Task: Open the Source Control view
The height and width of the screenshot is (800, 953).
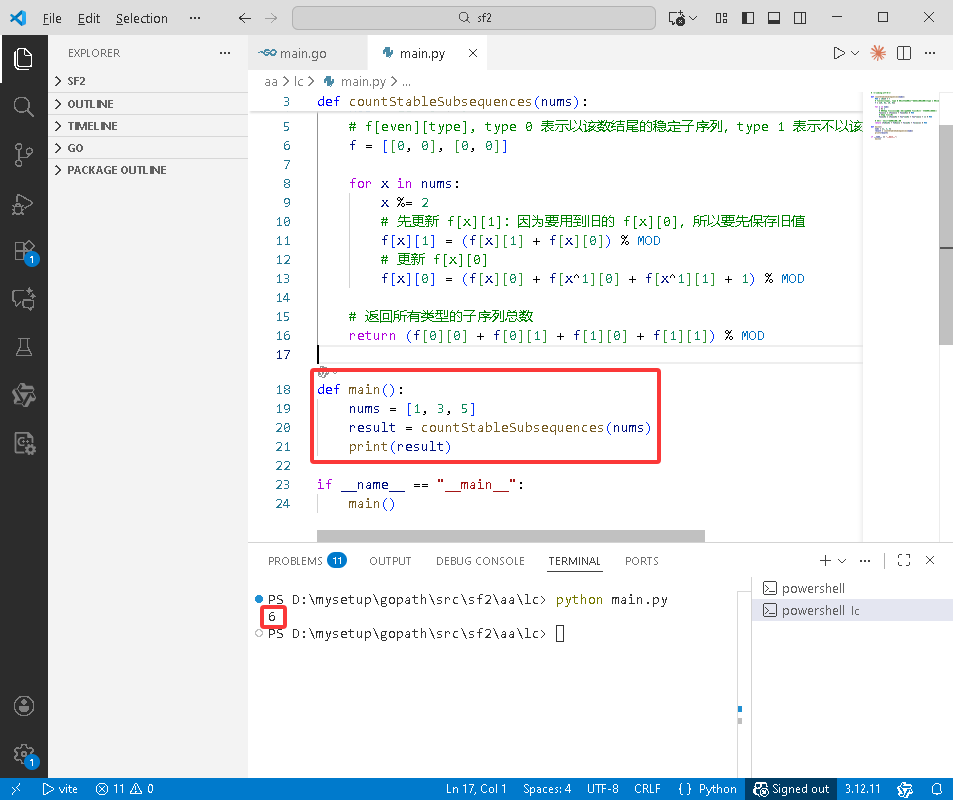Action: [23, 155]
